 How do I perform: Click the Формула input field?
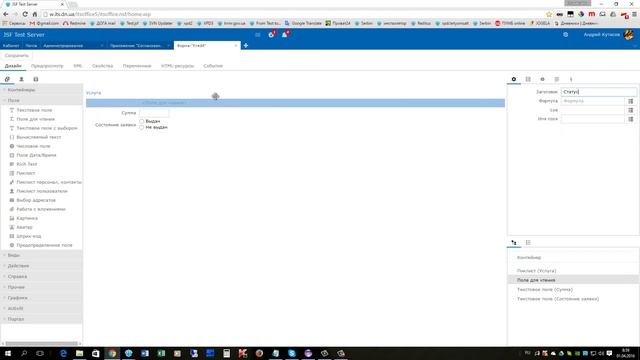(x=593, y=101)
